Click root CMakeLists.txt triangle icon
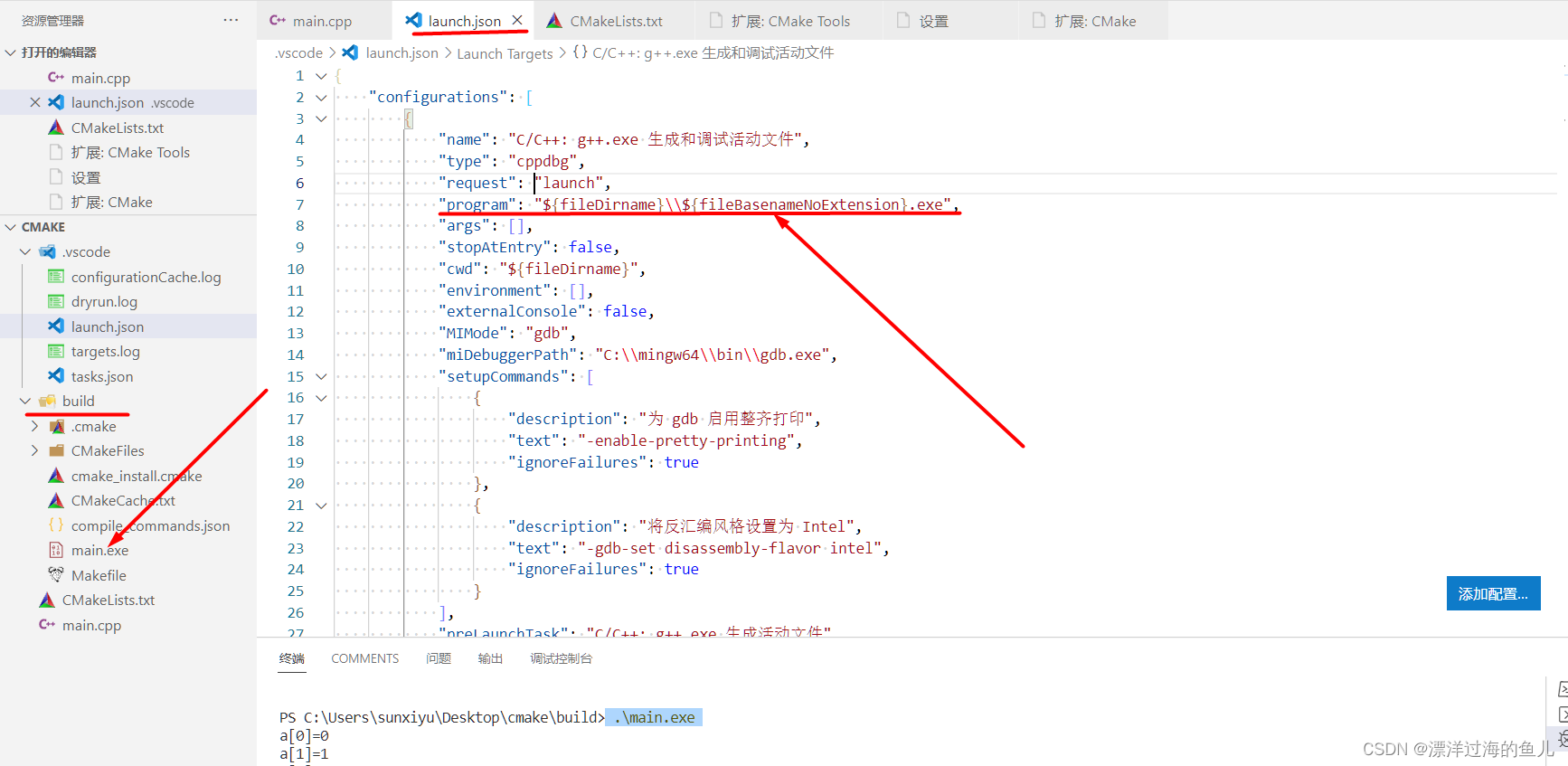 (x=47, y=600)
